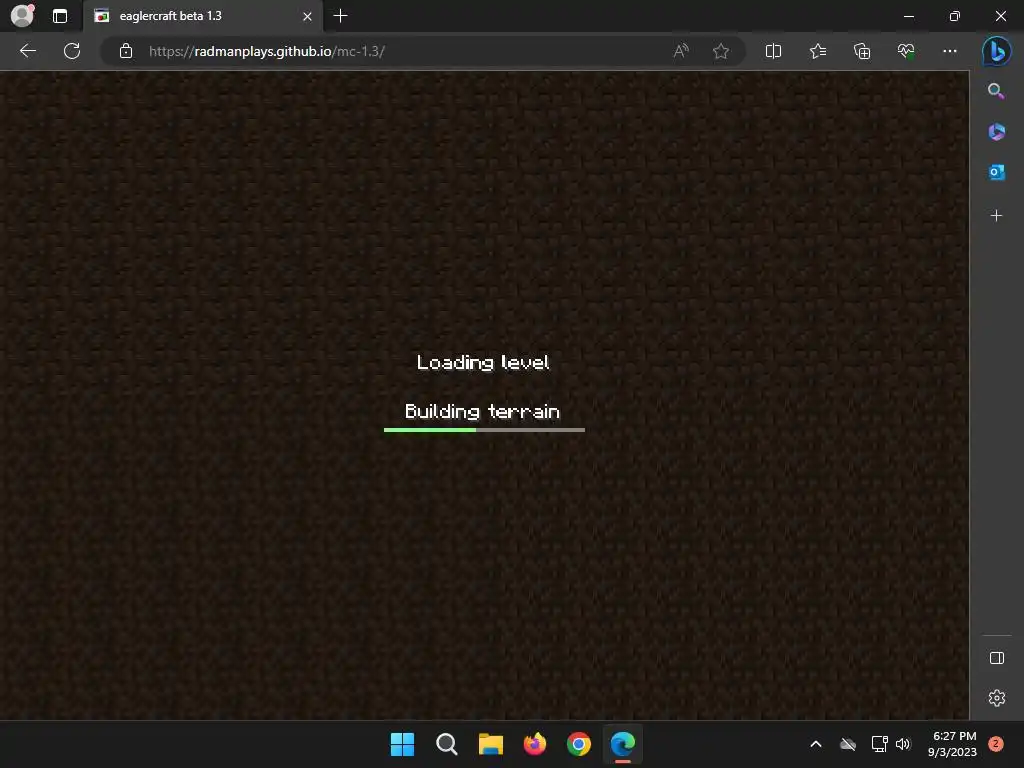Open OneDrive tray icon

click(848, 744)
